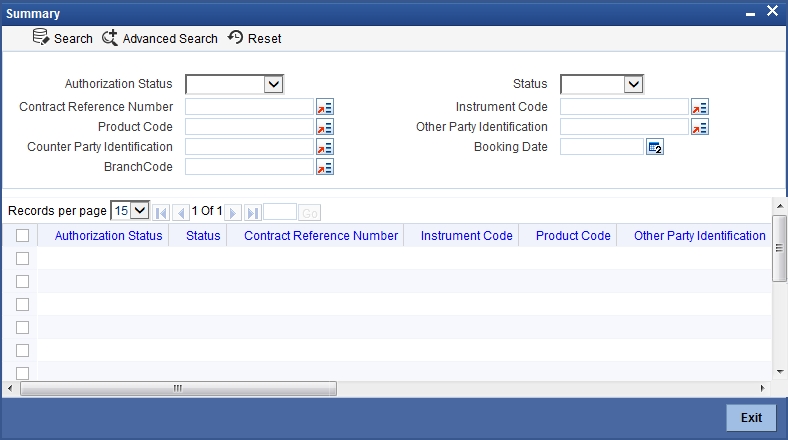The width and height of the screenshot is (788, 440).
Task: Sort by Product Code column header
Action: [573, 236]
